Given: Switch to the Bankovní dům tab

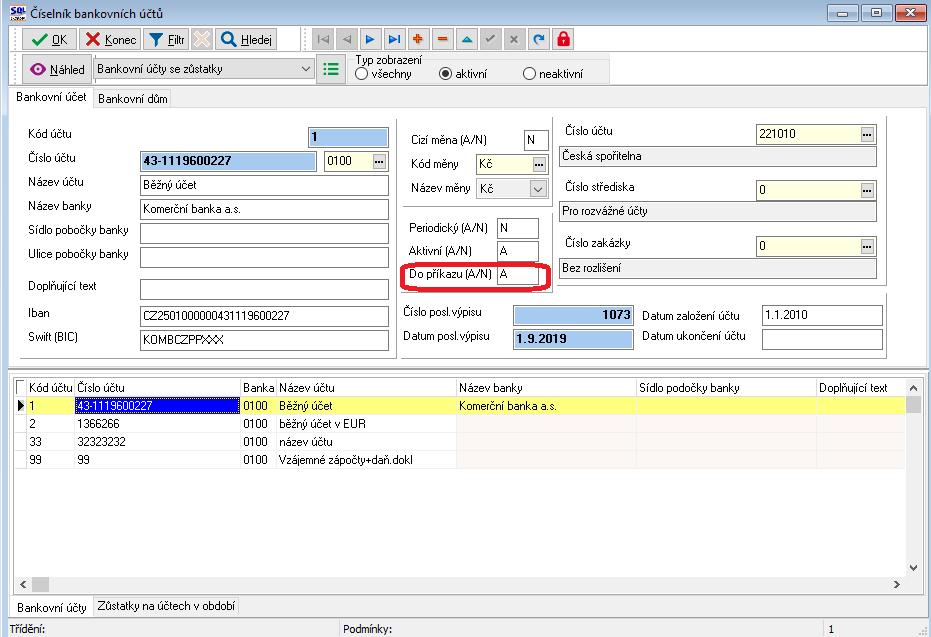Looking at the screenshot, I should click(133, 99).
